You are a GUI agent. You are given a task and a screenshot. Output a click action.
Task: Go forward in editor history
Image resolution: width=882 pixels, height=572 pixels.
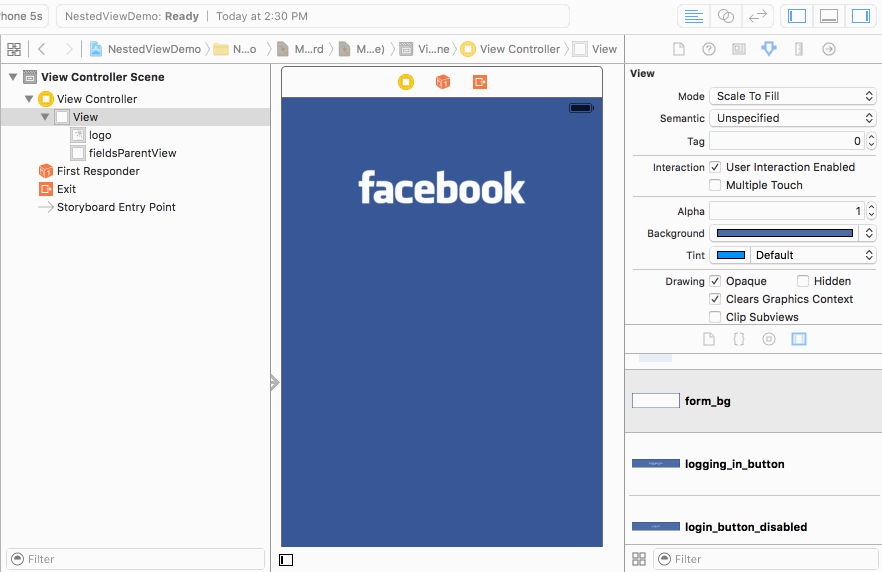(x=69, y=49)
